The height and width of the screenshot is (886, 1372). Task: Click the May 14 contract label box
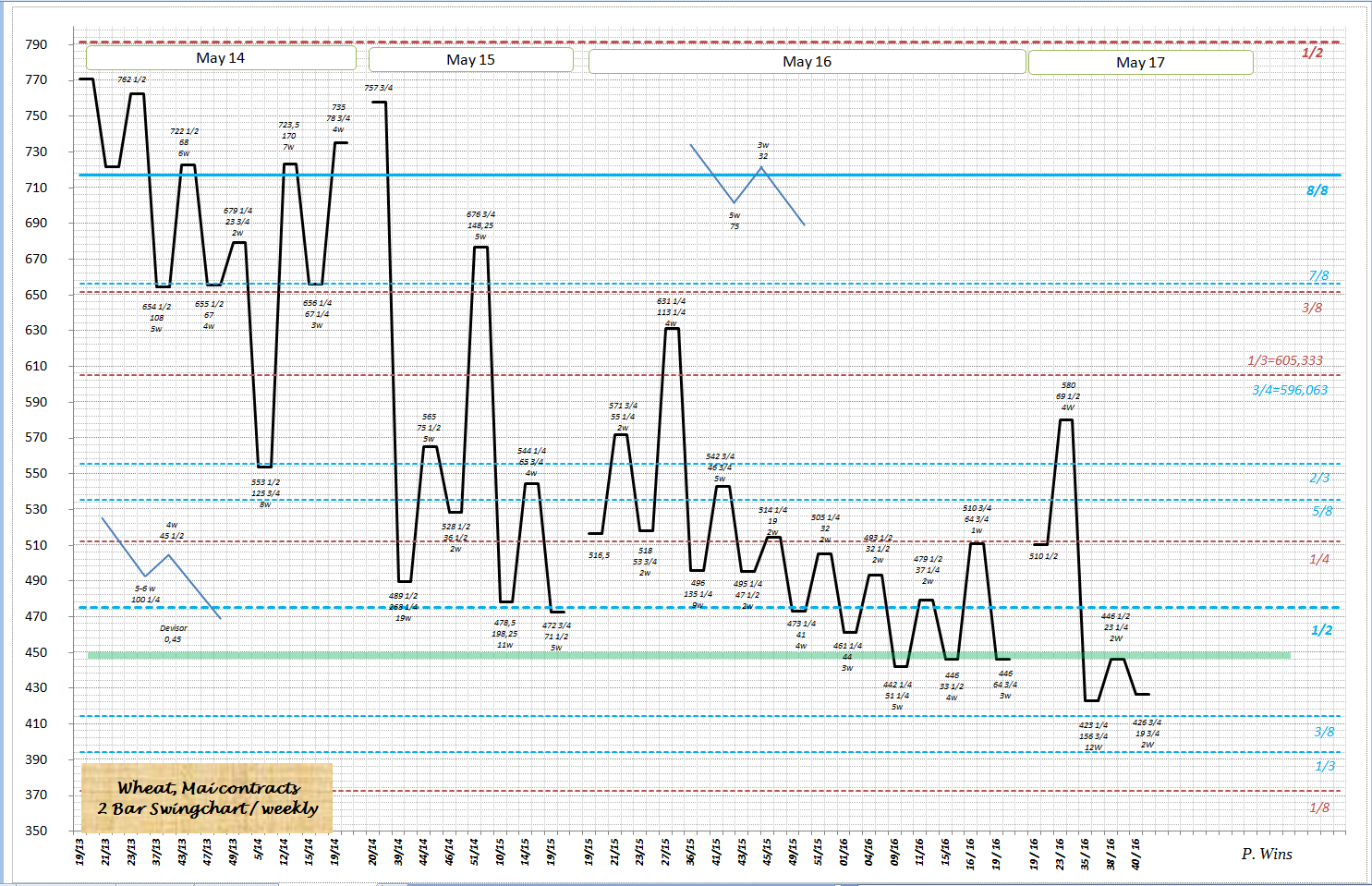click(221, 58)
